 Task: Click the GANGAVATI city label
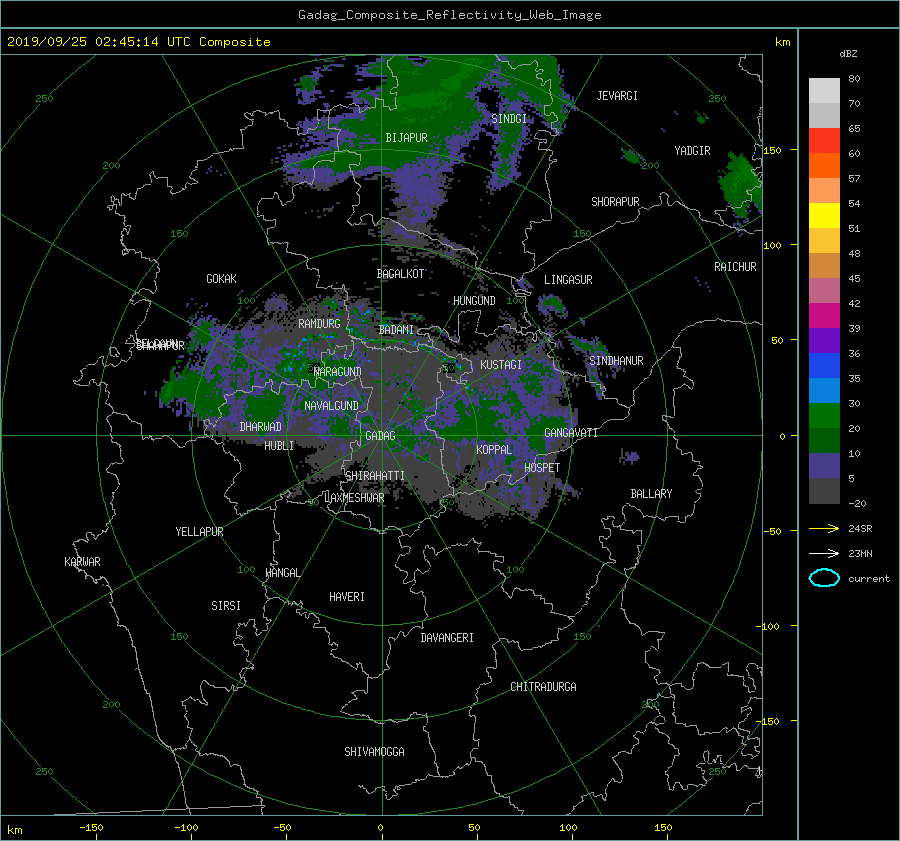(571, 433)
